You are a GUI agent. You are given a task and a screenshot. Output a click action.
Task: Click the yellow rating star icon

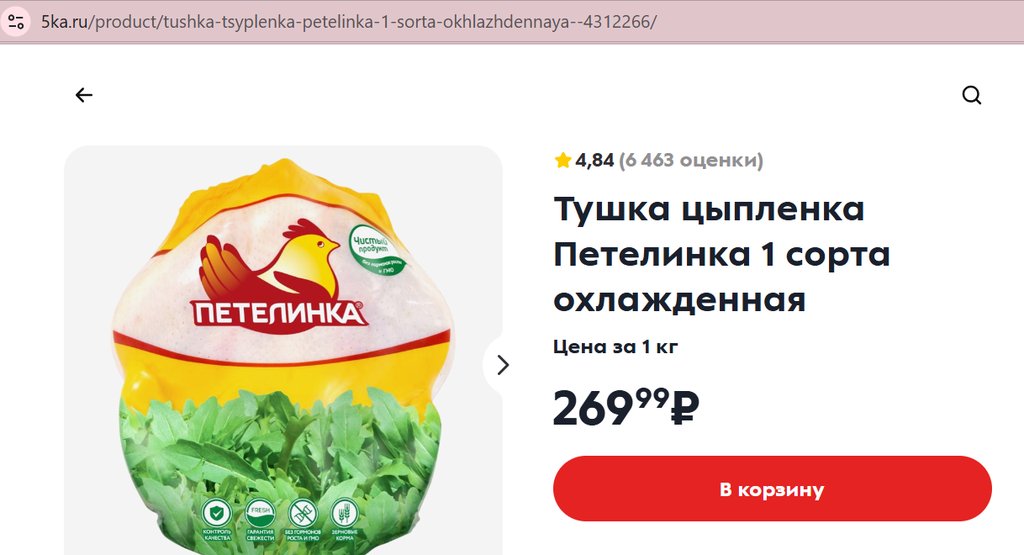click(562, 160)
